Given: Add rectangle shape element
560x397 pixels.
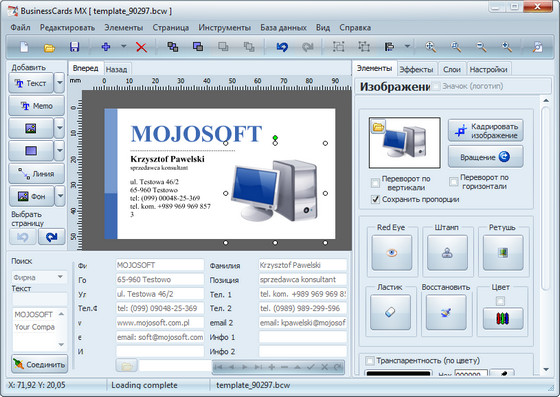Looking at the screenshot, I should click(x=31, y=151).
